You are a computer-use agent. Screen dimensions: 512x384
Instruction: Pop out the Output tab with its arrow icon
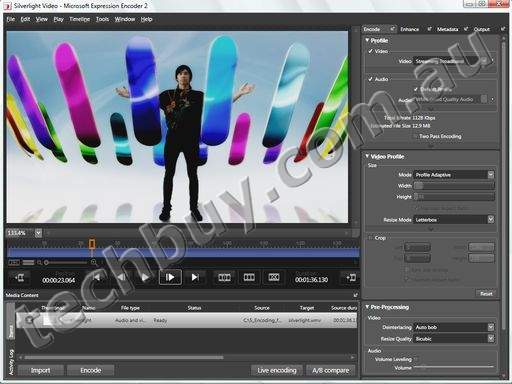point(503,29)
